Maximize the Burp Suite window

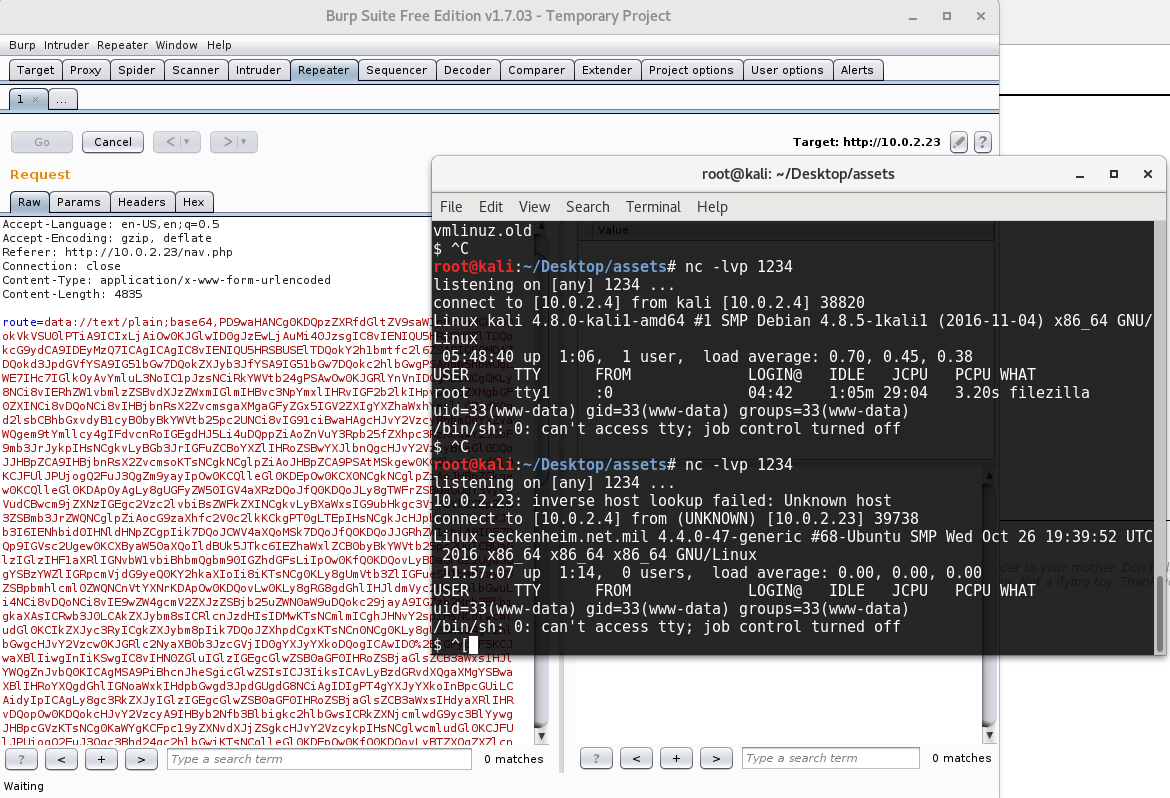point(947,16)
